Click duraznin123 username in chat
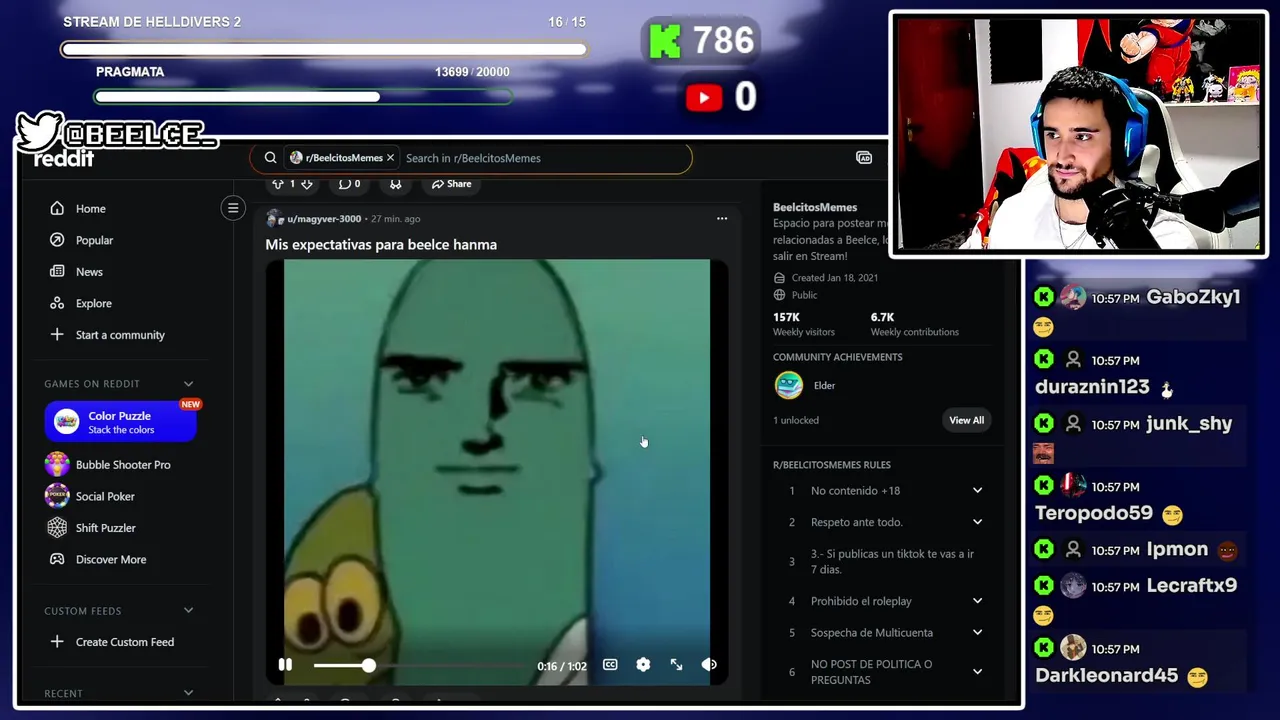The height and width of the screenshot is (720, 1280). click(1092, 387)
